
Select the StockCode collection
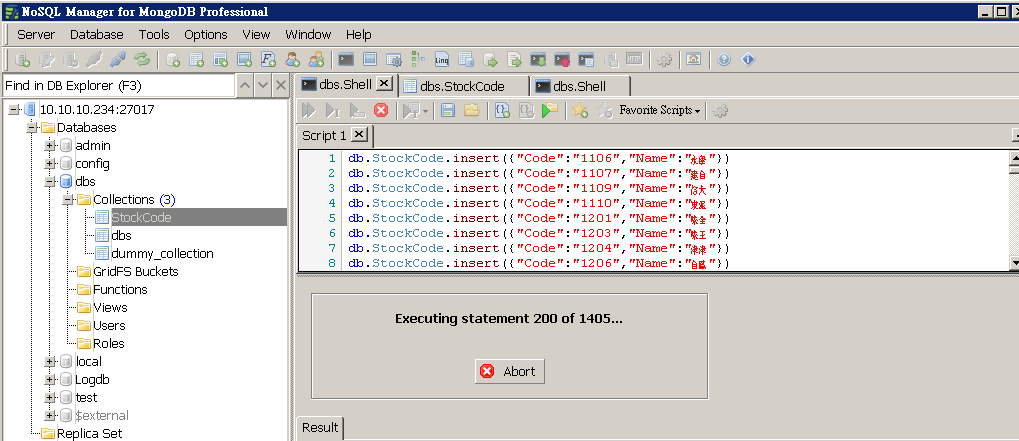pyautogui.click(x=142, y=218)
